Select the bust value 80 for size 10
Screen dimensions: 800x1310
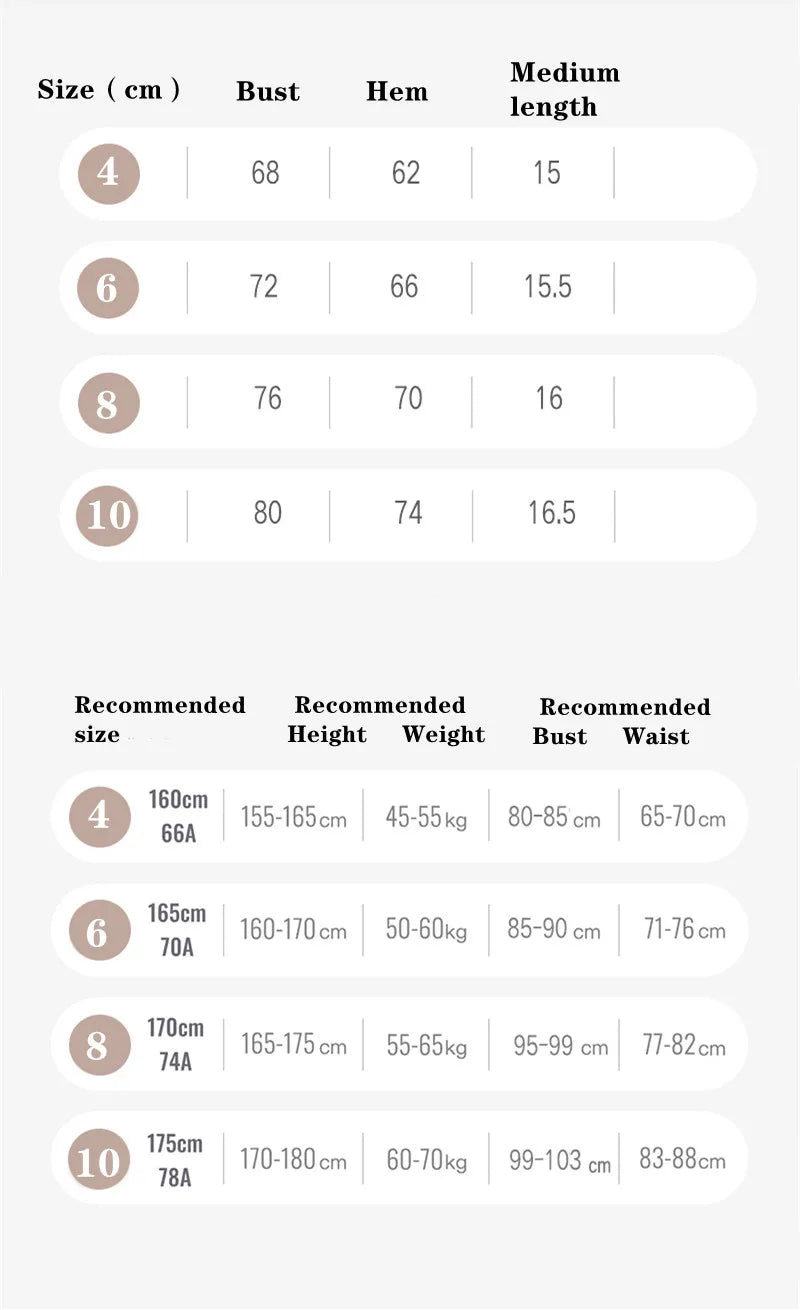[267, 514]
